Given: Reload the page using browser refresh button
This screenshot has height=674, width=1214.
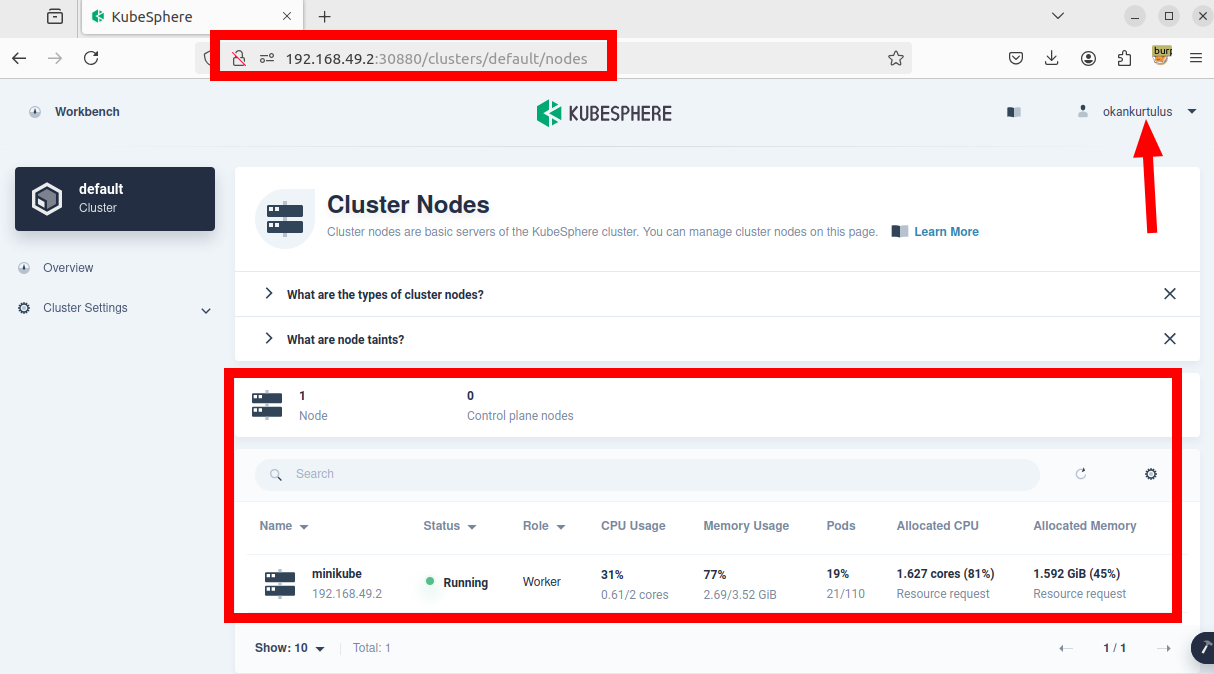Looking at the screenshot, I should [91, 58].
